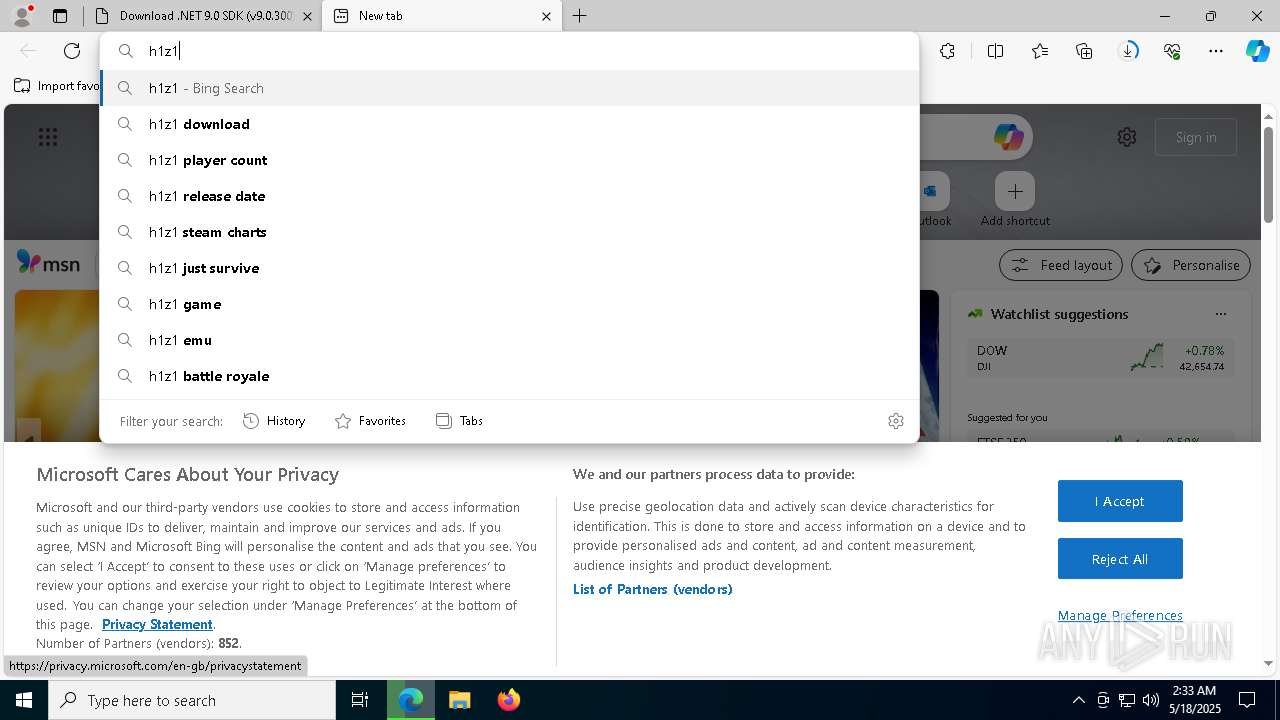Open List of Partners (vendors) link
Image resolution: width=1280 pixels, height=720 pixels.
[653, 589]
